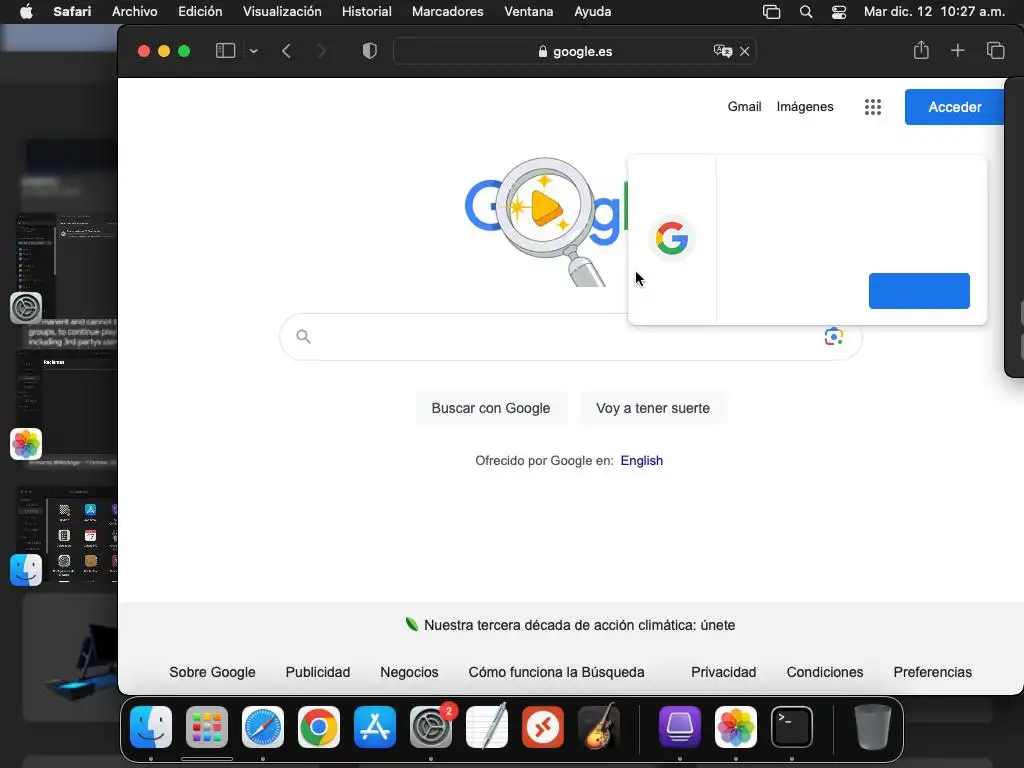
Task: Open Finder from the Dock
Action: tap(151, 726)
